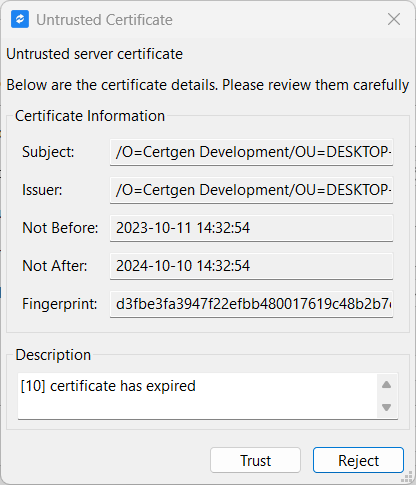This screenshot has height=485, width=416.
Task: Click the dialog resize grip corner
Action: 407,477
